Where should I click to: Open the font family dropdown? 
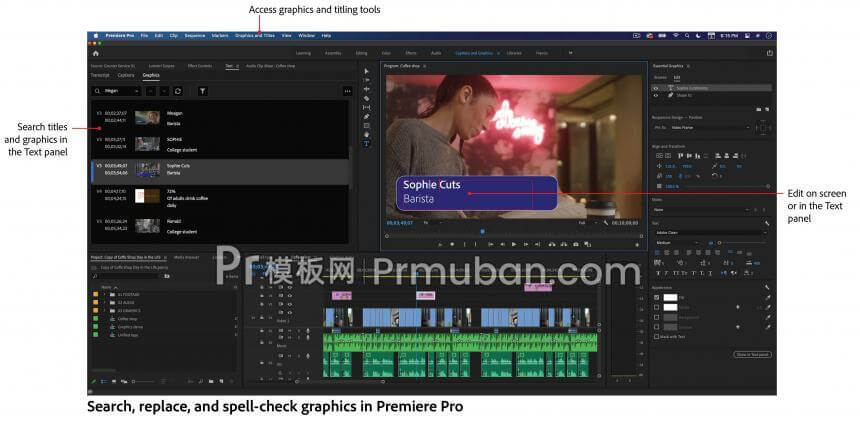coord(709,233)
